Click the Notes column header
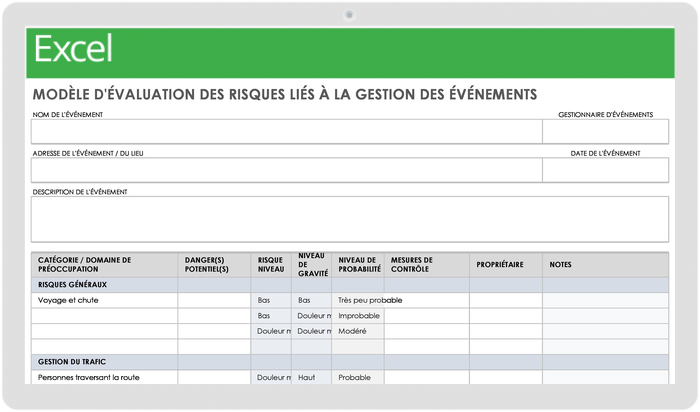This screenshot has width=700, height=412. [605, 265]
